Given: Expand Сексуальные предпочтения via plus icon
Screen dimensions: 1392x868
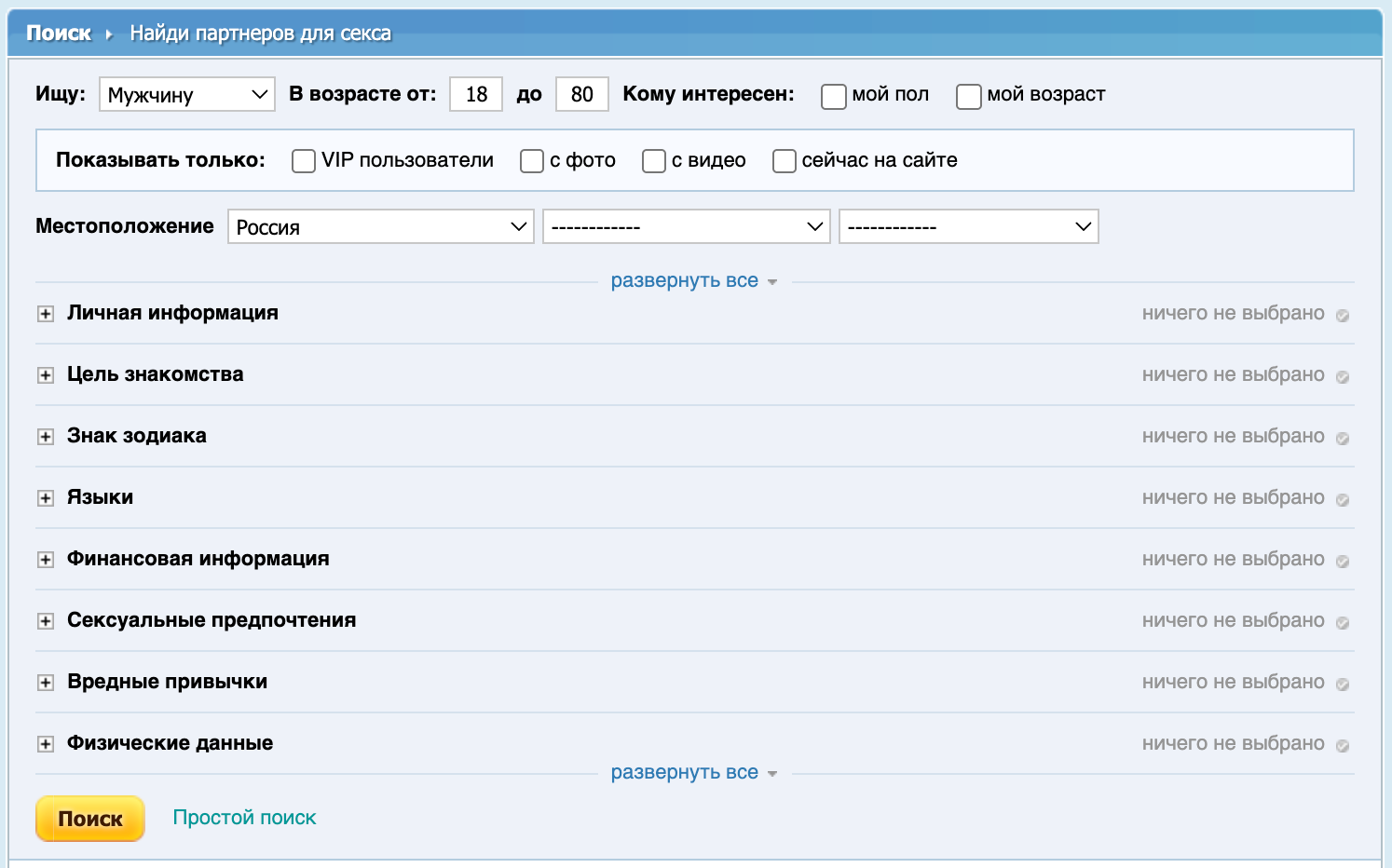Looking at the screenshot, I should pyautogui.click(x=45, y=621).
